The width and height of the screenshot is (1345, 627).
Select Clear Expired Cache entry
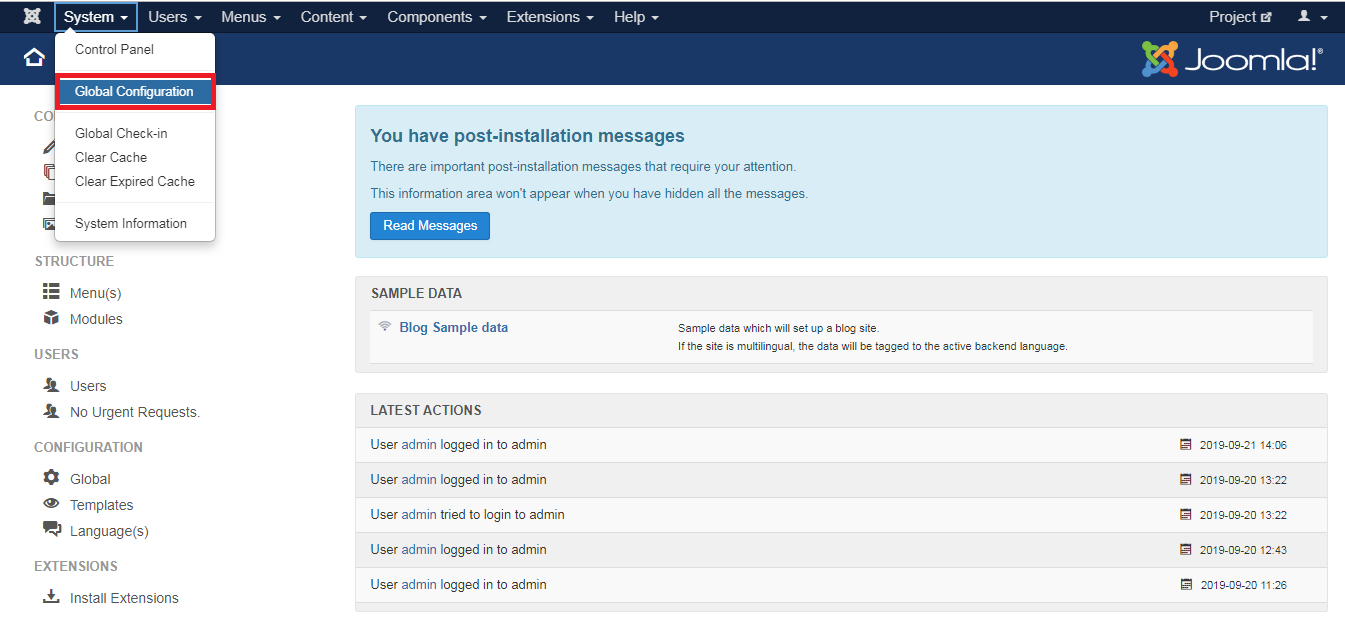pos(135,181)
